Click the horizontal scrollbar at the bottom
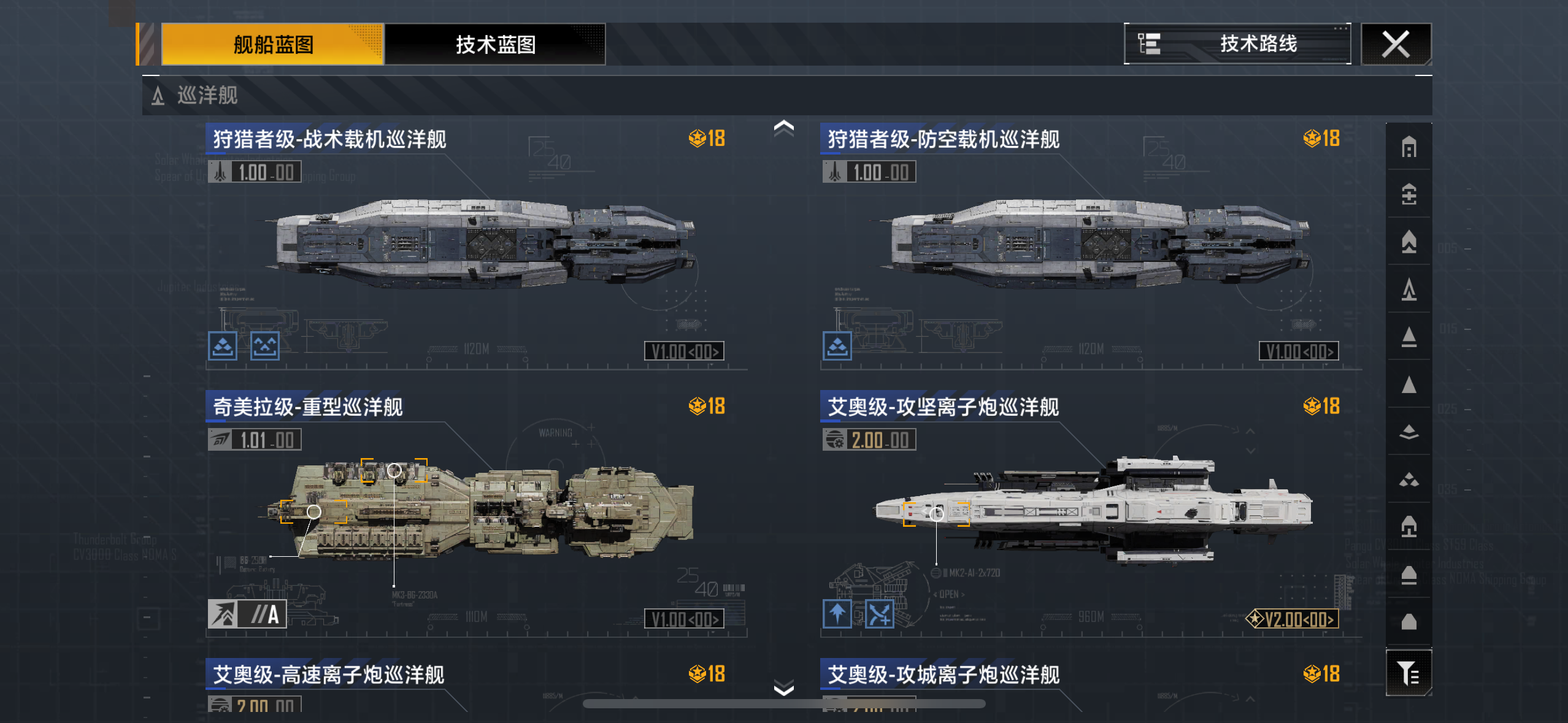This screenshot has width=1568, height=723. [x=784, y=703]
